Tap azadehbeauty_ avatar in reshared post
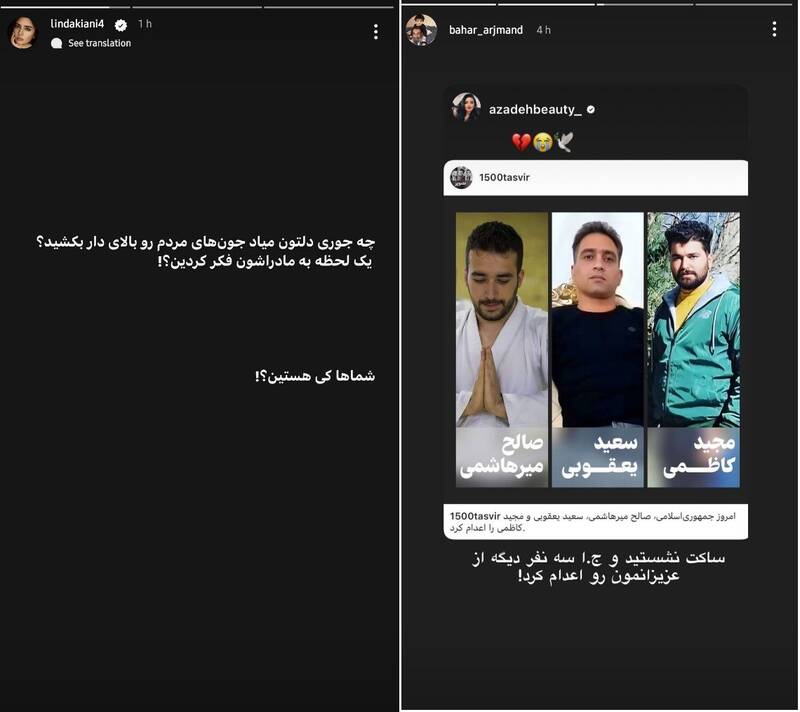The width and height of the screenshot is (800, 712). coord(466,107)
